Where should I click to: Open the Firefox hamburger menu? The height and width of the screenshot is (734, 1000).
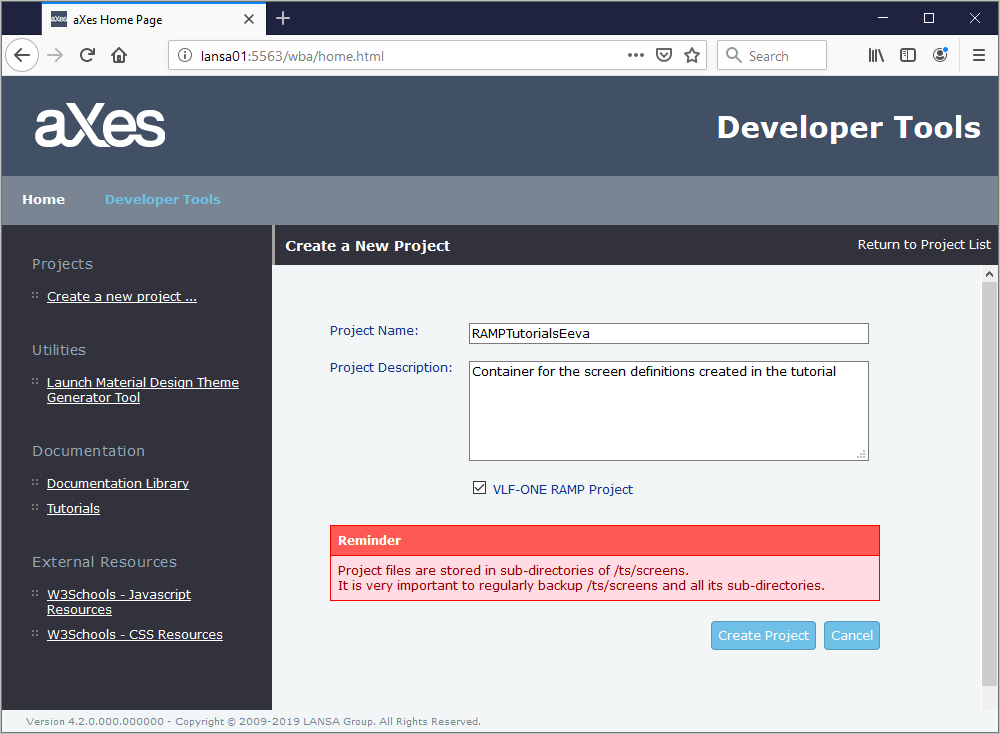(x=979, y=55)
